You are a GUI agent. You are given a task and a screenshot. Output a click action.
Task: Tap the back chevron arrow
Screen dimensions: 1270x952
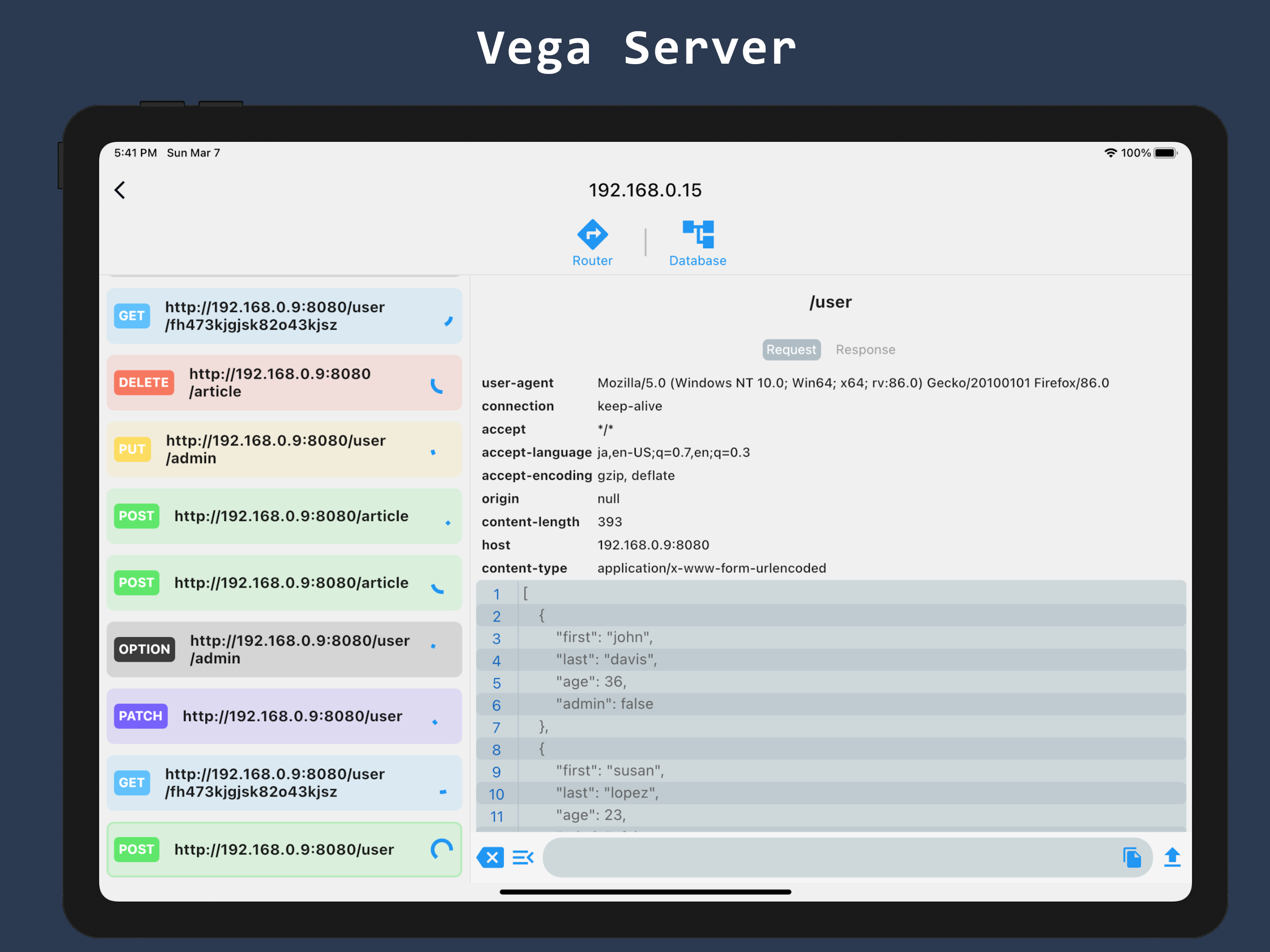point(120,190)
